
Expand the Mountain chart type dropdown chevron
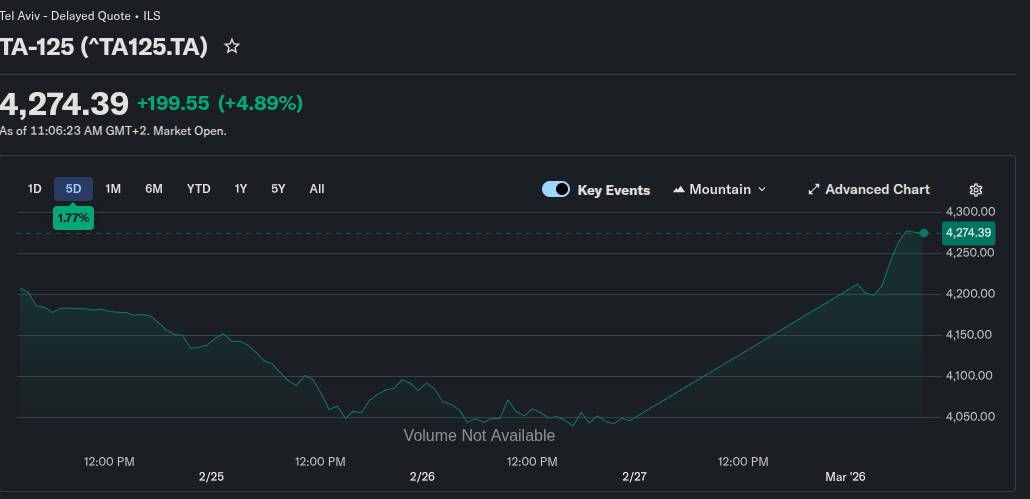[762, 190]
